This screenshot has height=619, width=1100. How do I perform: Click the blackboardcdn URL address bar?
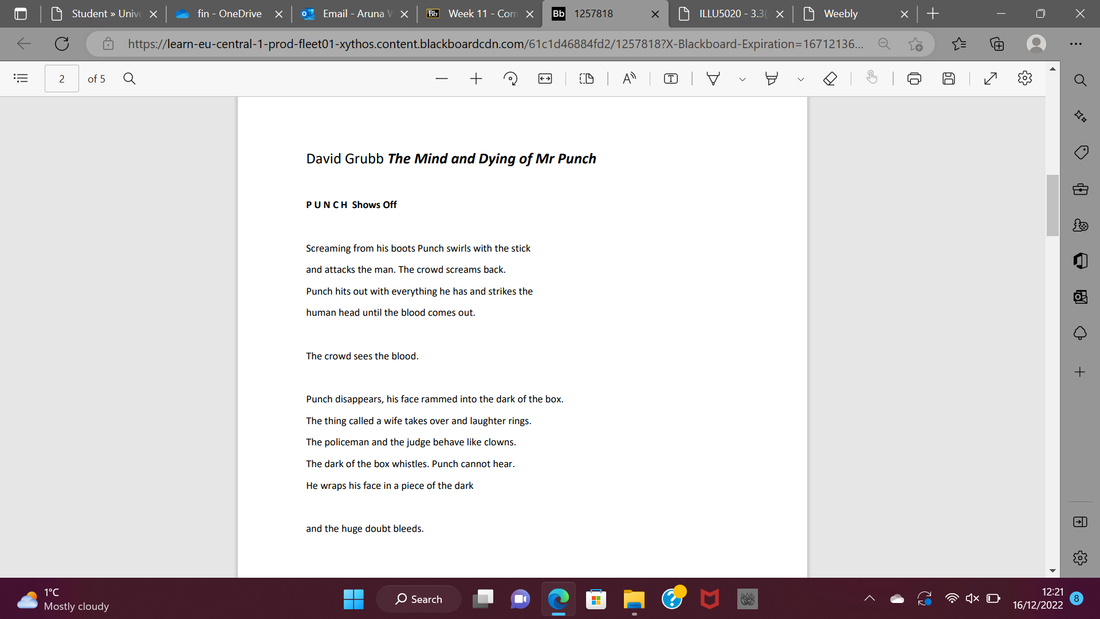495,44
